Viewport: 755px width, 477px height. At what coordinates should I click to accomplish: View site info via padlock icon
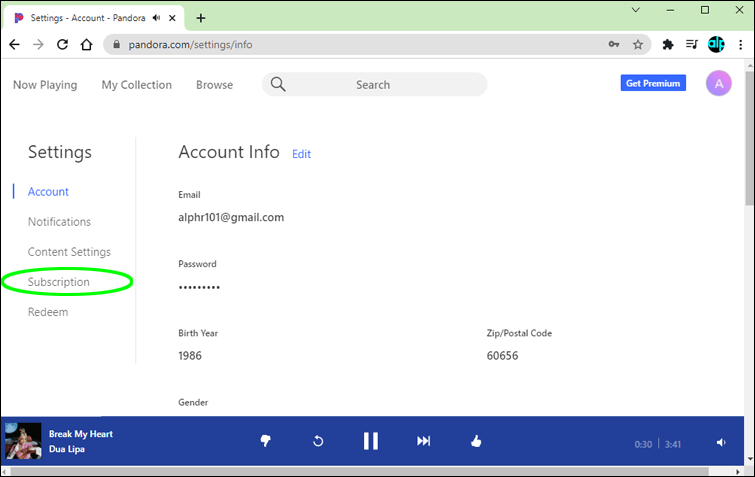pos(116,44)
